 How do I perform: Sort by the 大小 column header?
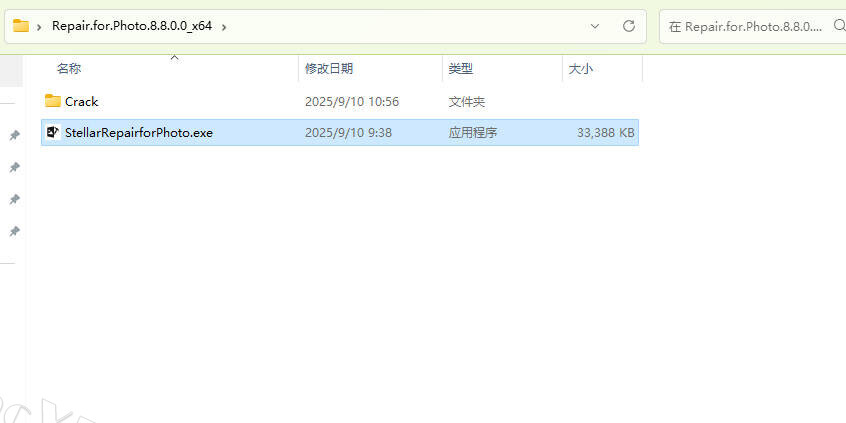pos(581,69)
